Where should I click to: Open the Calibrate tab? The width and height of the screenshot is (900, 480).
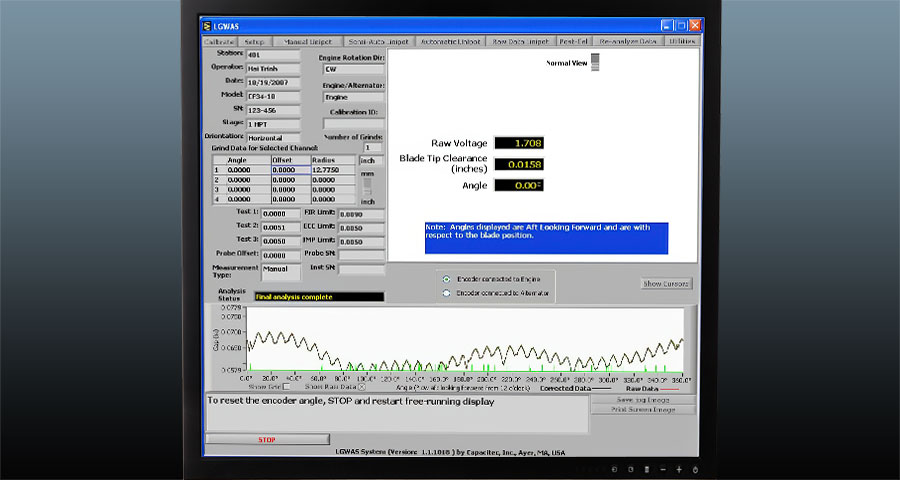pyautogui.click(x=220, y=42)
